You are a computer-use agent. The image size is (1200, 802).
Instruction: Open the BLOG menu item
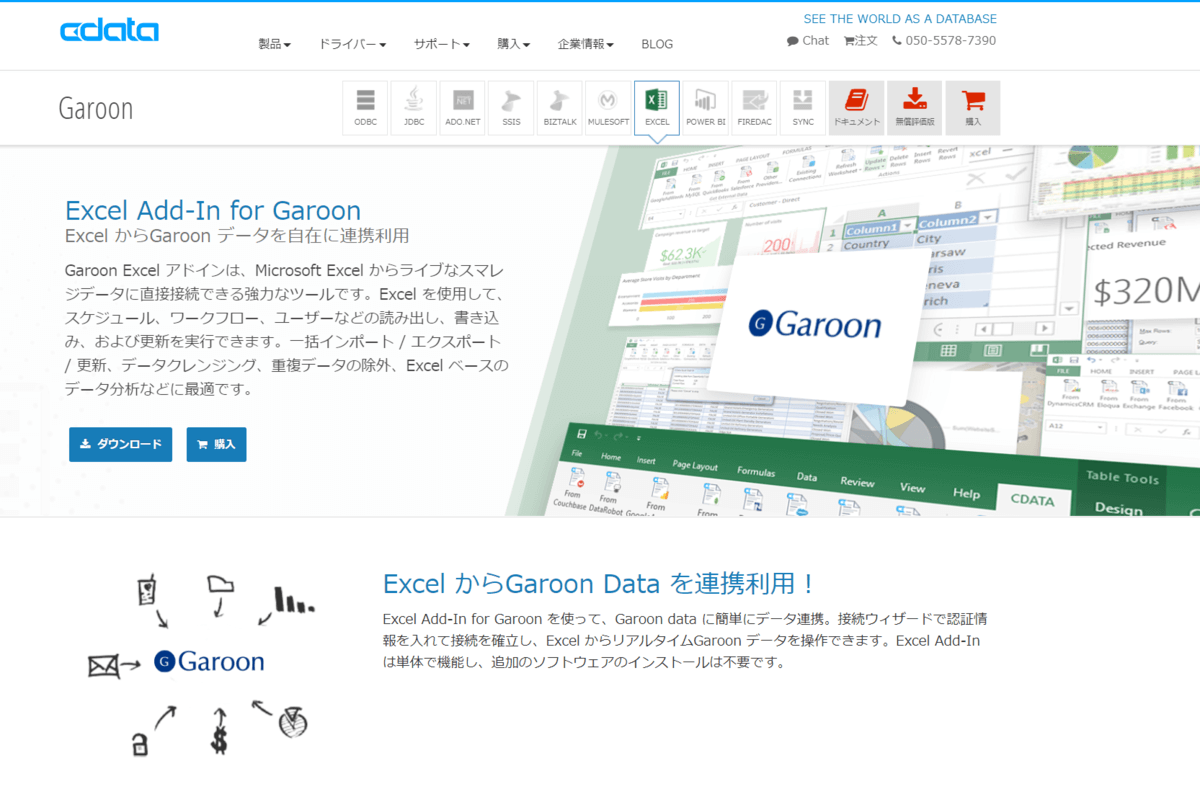(x=657, y=44)
